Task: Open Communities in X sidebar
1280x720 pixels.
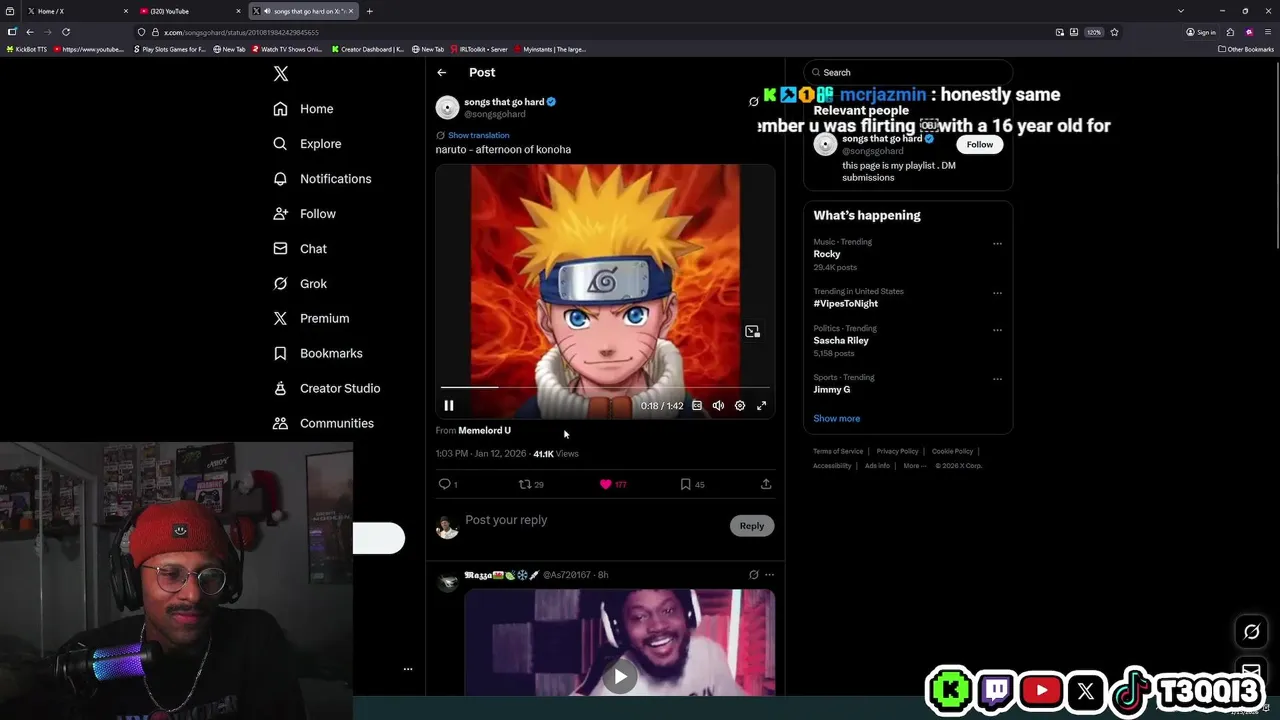Action: [324, 423]
